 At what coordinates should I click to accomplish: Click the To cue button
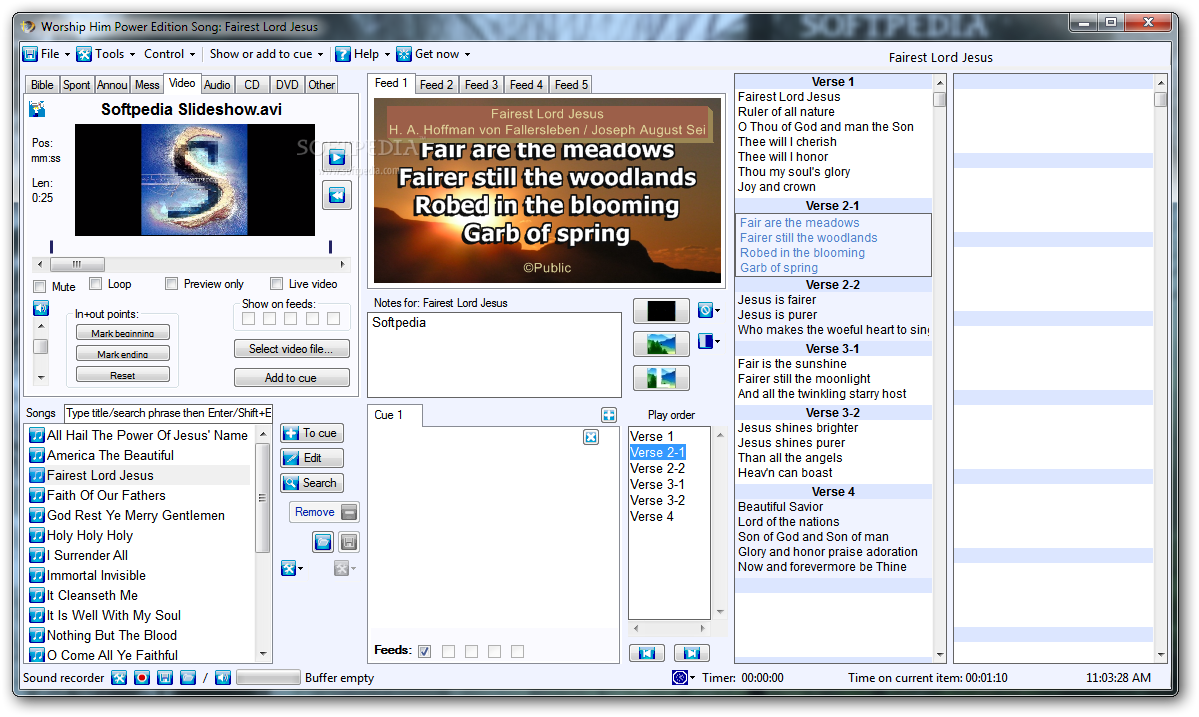tap(312, 433)
